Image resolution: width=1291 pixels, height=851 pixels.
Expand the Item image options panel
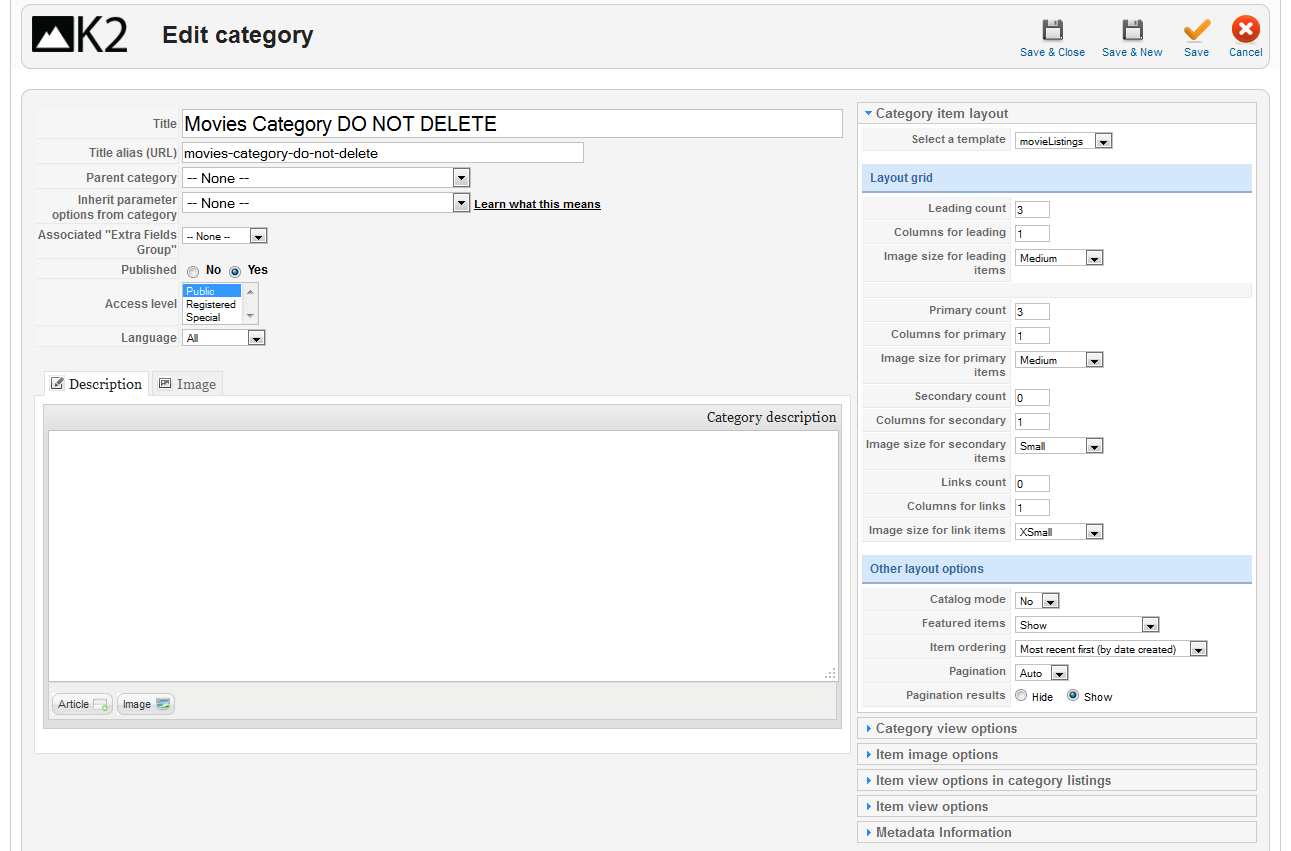(1056, 754)
